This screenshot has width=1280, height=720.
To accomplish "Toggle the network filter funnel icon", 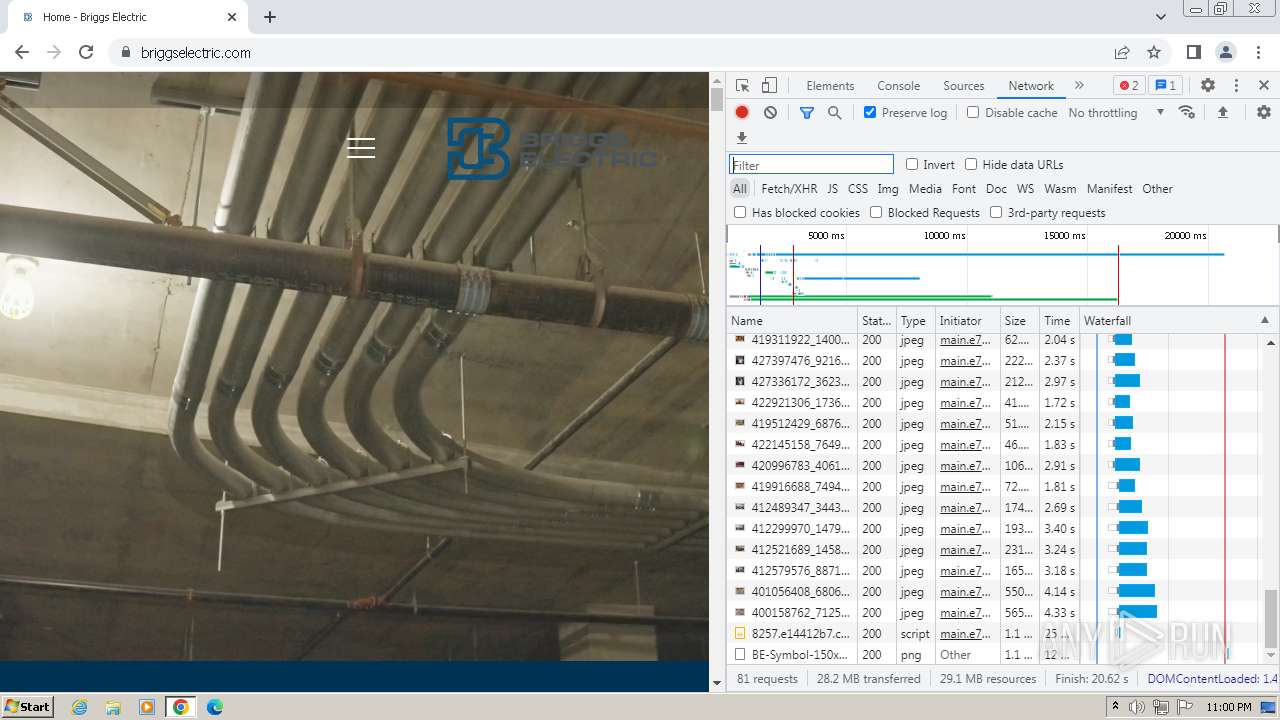I will pos(807,113).
